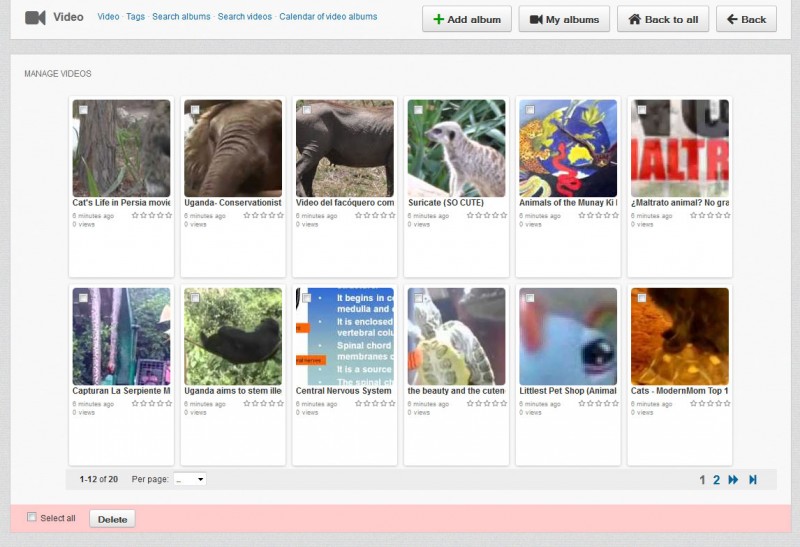The width and height of the screenshot is (800, 547).
Task: Open the Cats - ModernMom thumbnail
Action: (x=680, y=336)
